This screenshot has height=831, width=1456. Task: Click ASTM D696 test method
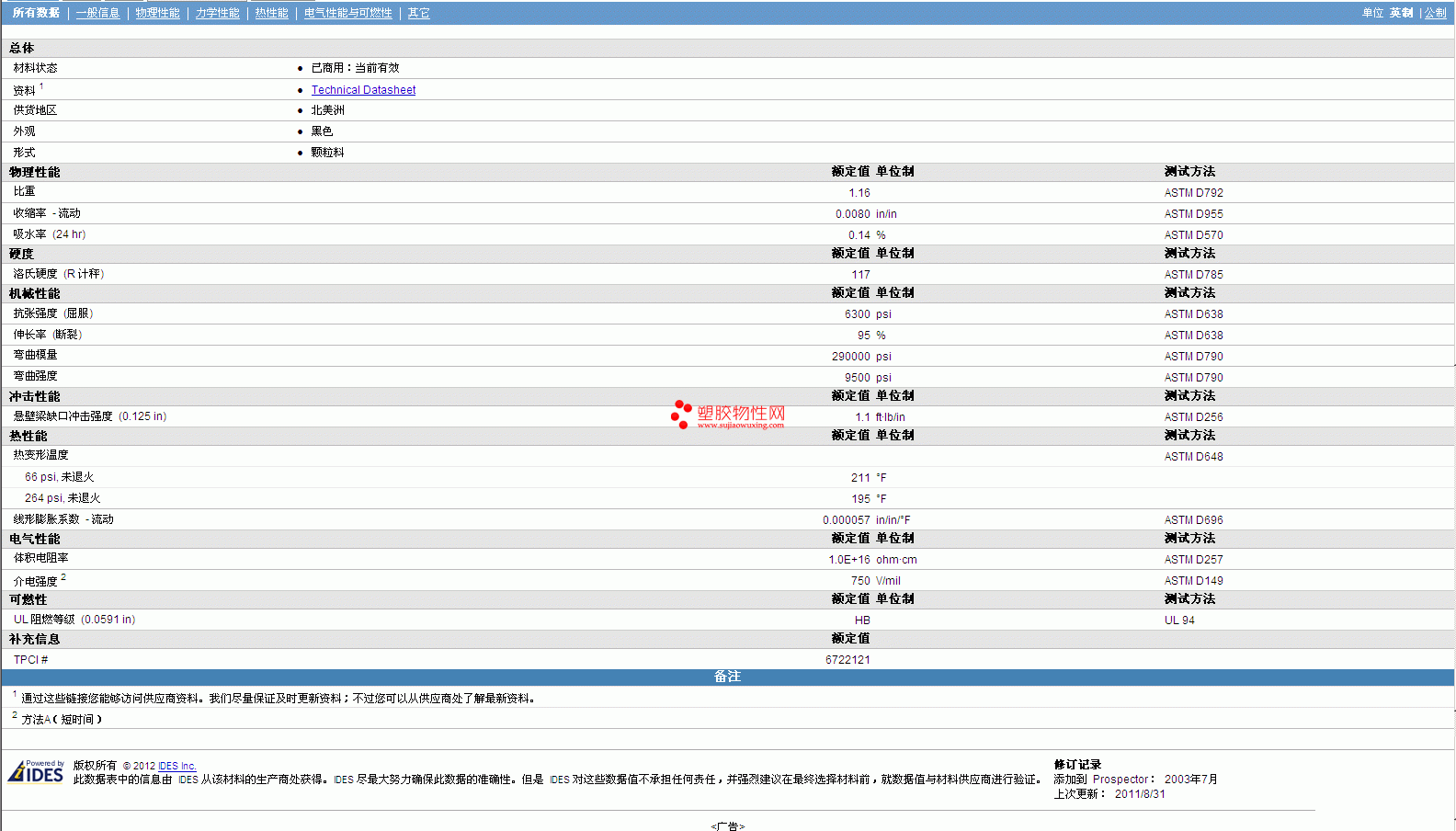(x=1193, y=520)
